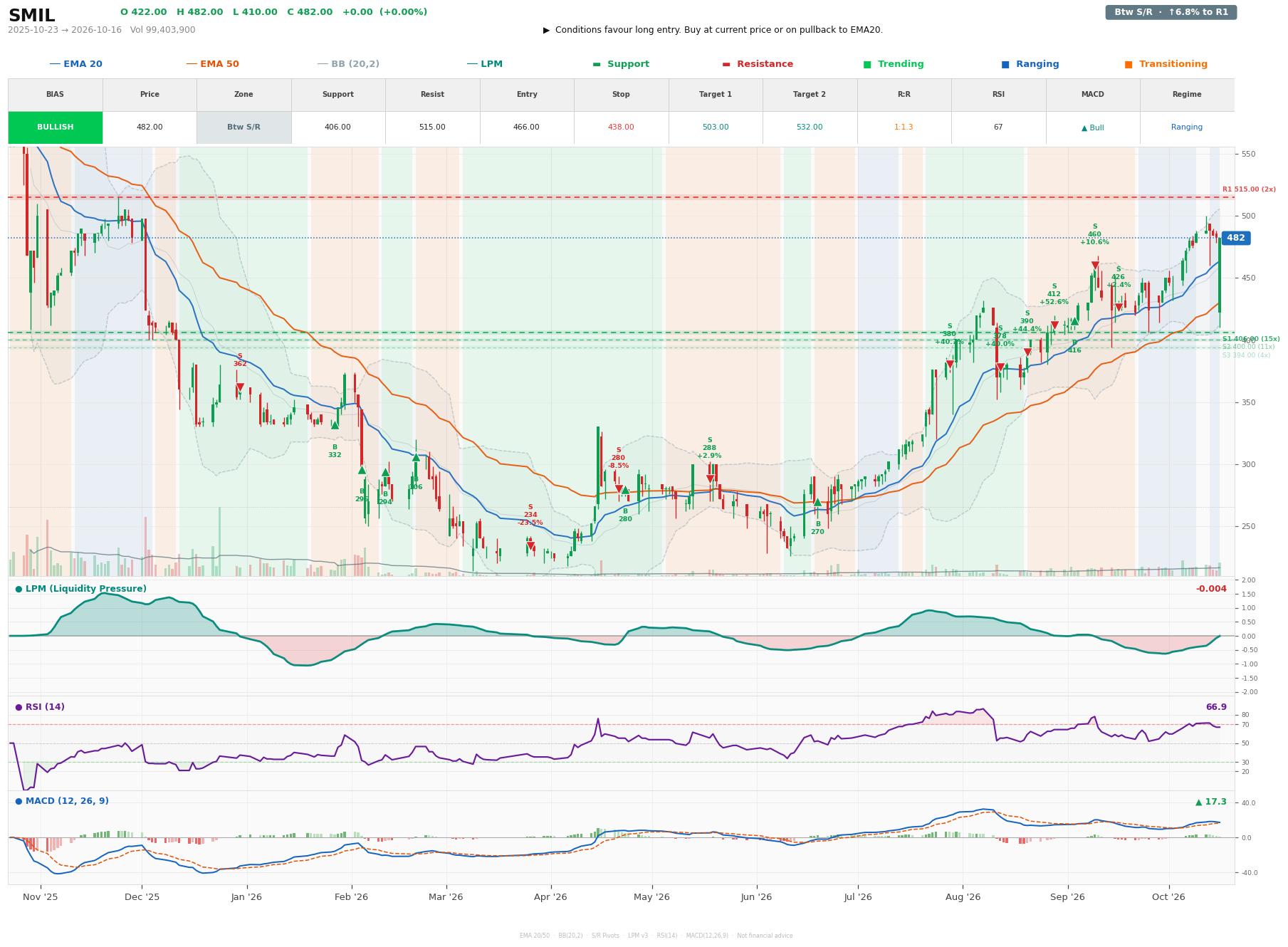Click the RSI reading 66.9
The width and height of the screenshot is (1288, 947).
[1216, 707]
